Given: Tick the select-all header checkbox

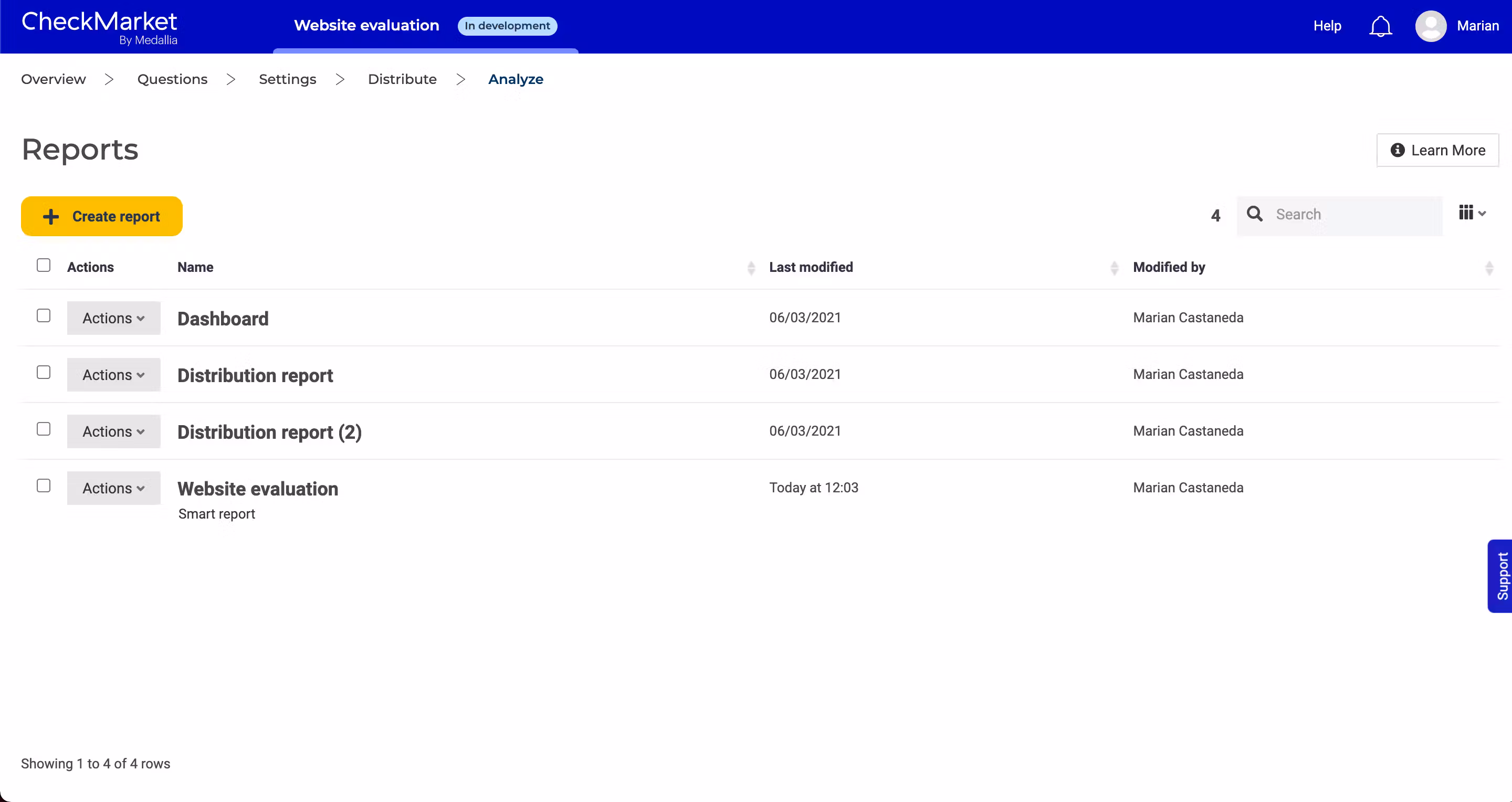Looking at the screenshot, I should pos(44,266).
